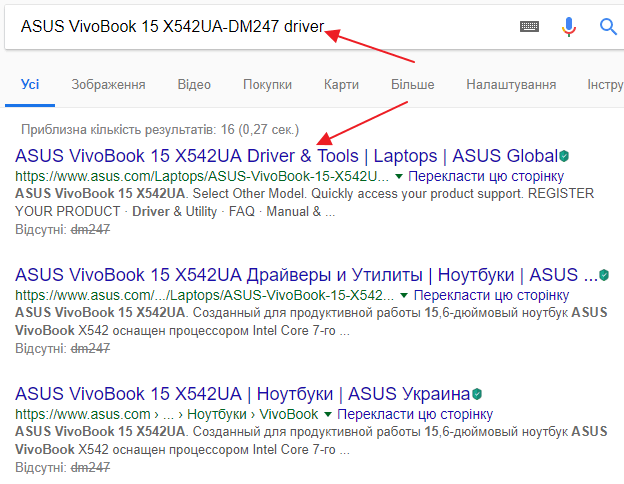624x484 pixels.
Task: Click the dm247 link under third result
Action: pos(90,466)
